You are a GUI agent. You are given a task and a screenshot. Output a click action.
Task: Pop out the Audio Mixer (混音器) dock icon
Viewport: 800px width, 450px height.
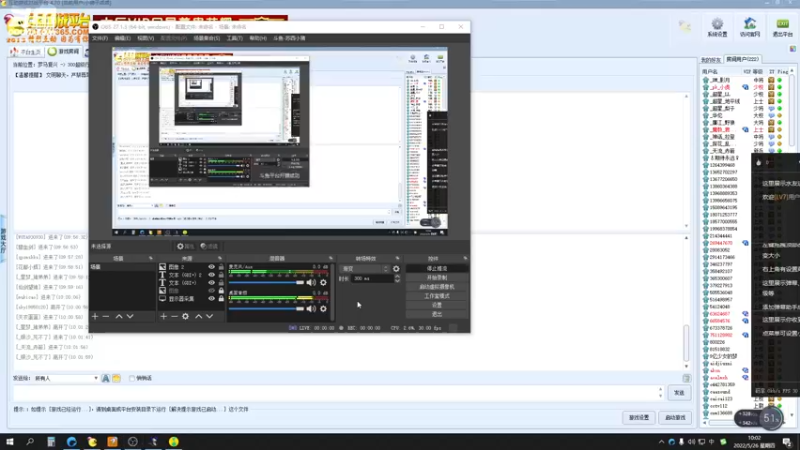(331, 258)
